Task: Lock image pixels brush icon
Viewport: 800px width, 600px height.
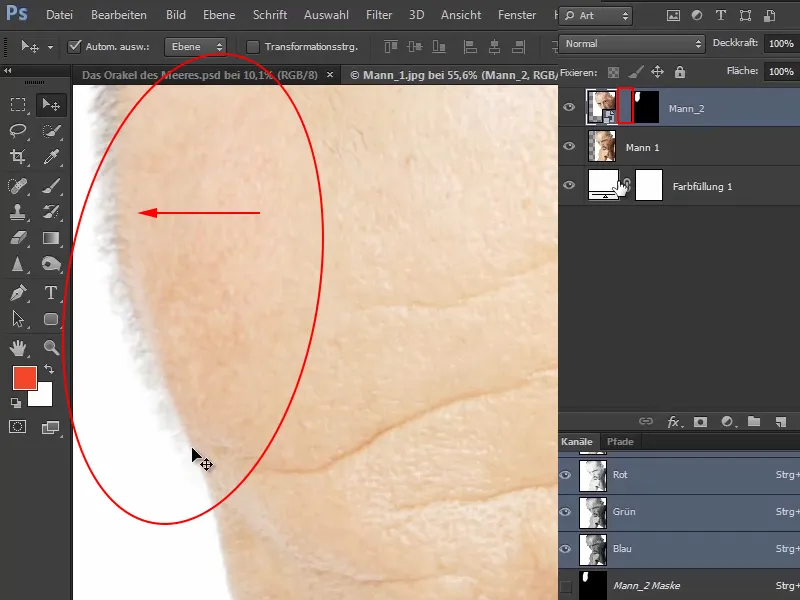Action: (635, 72)
